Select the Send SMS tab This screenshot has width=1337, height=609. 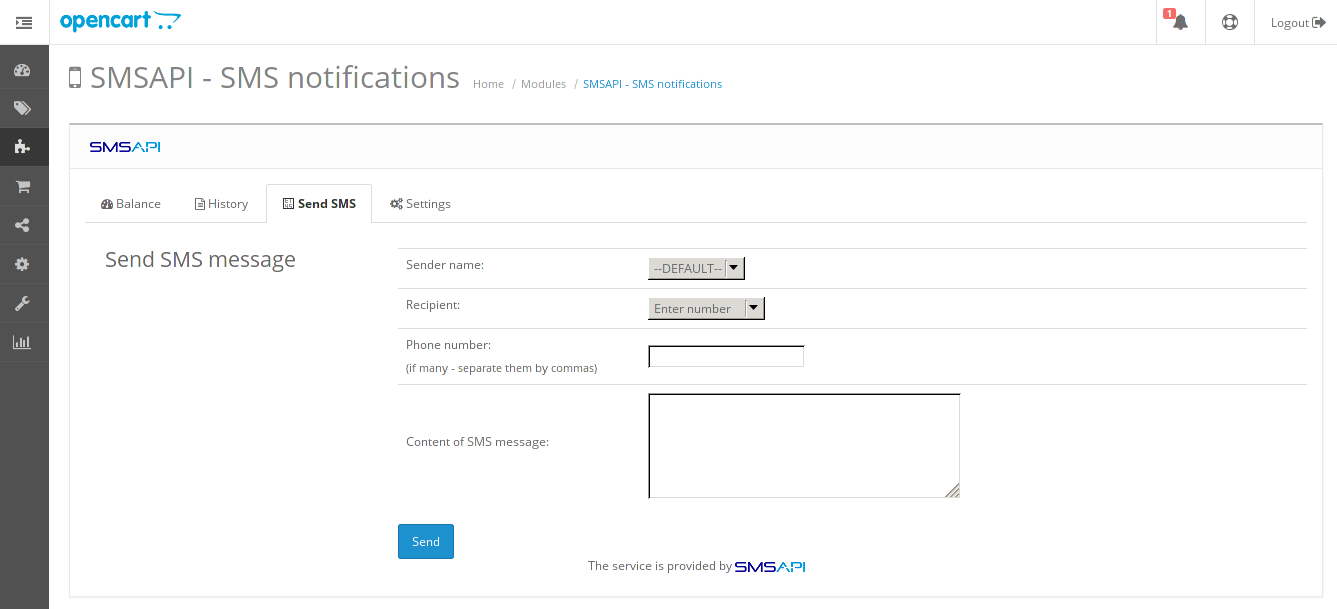pyautogui.click(x=319, y=204)
